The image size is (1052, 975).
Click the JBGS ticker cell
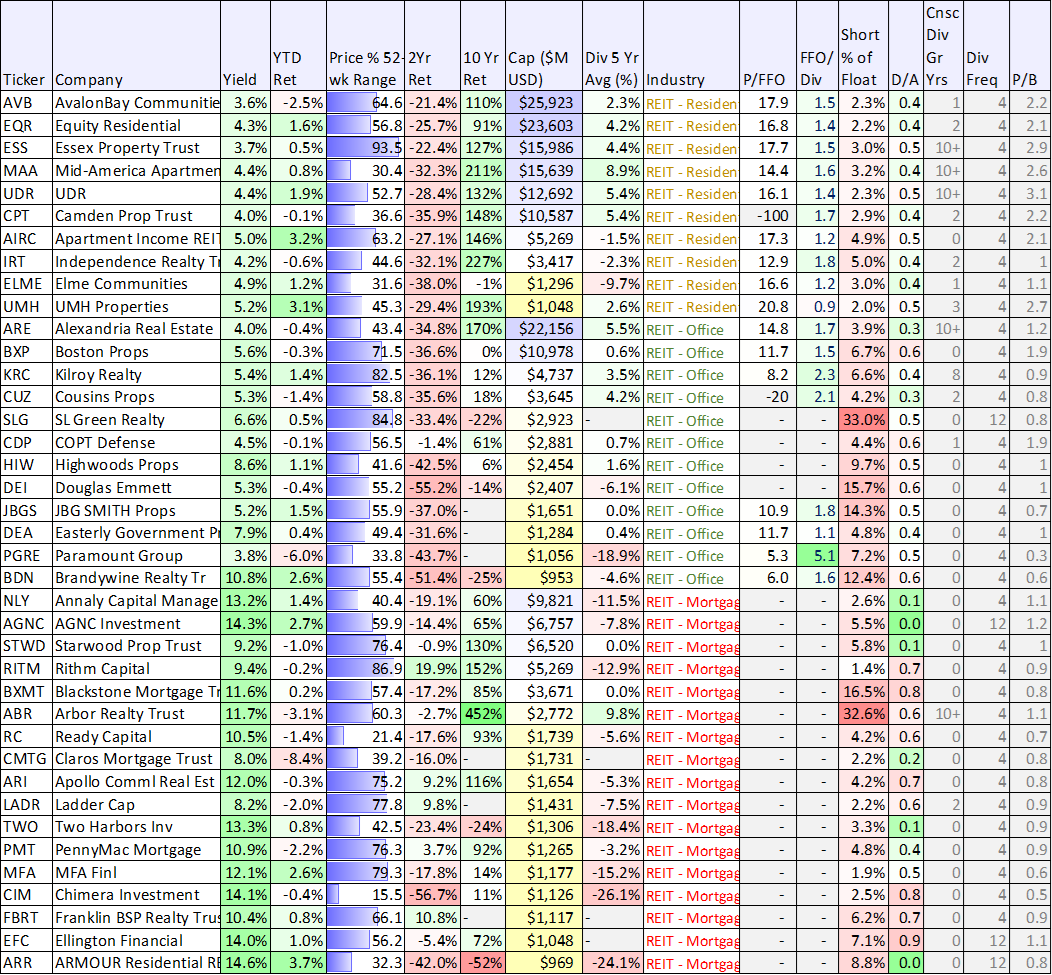point(26,510)
